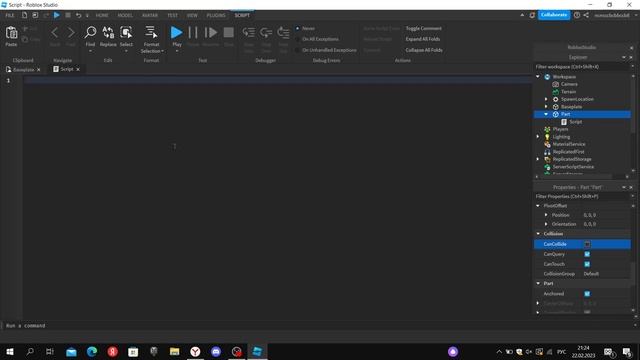
Task: Open Windows Start menu
Action: (10, 352)
